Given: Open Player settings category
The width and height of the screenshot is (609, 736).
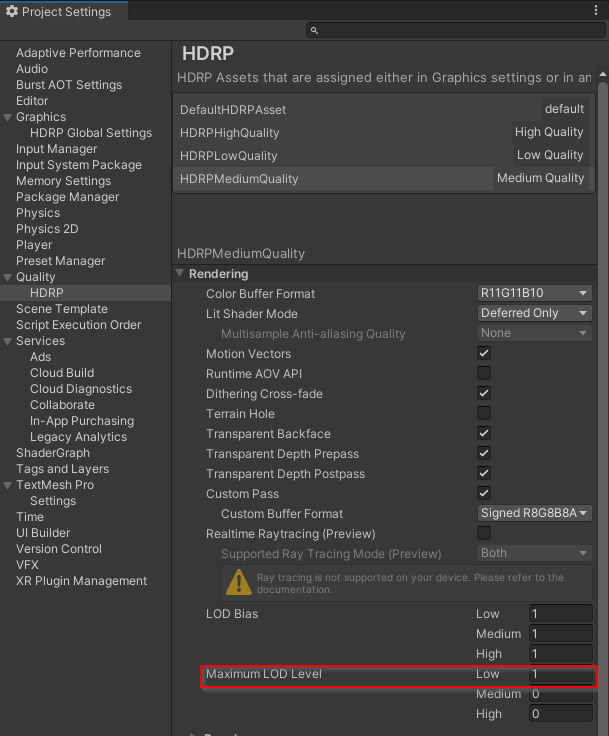Looking at the screenshot, I should click(34, 245).
